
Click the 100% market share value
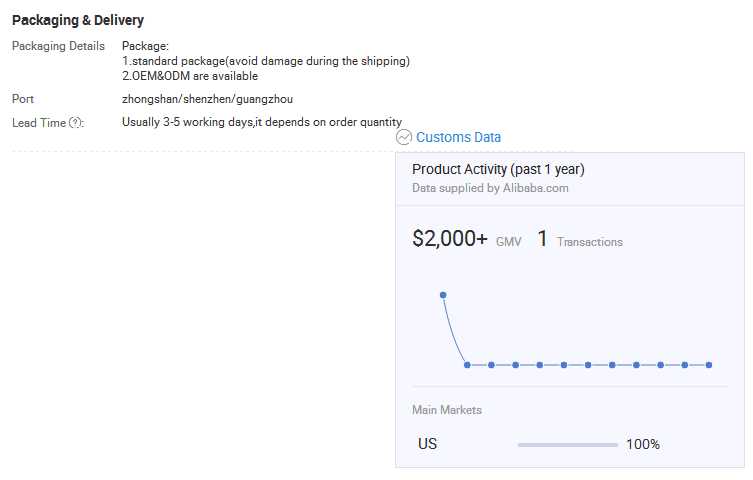(x=642, y=444)
